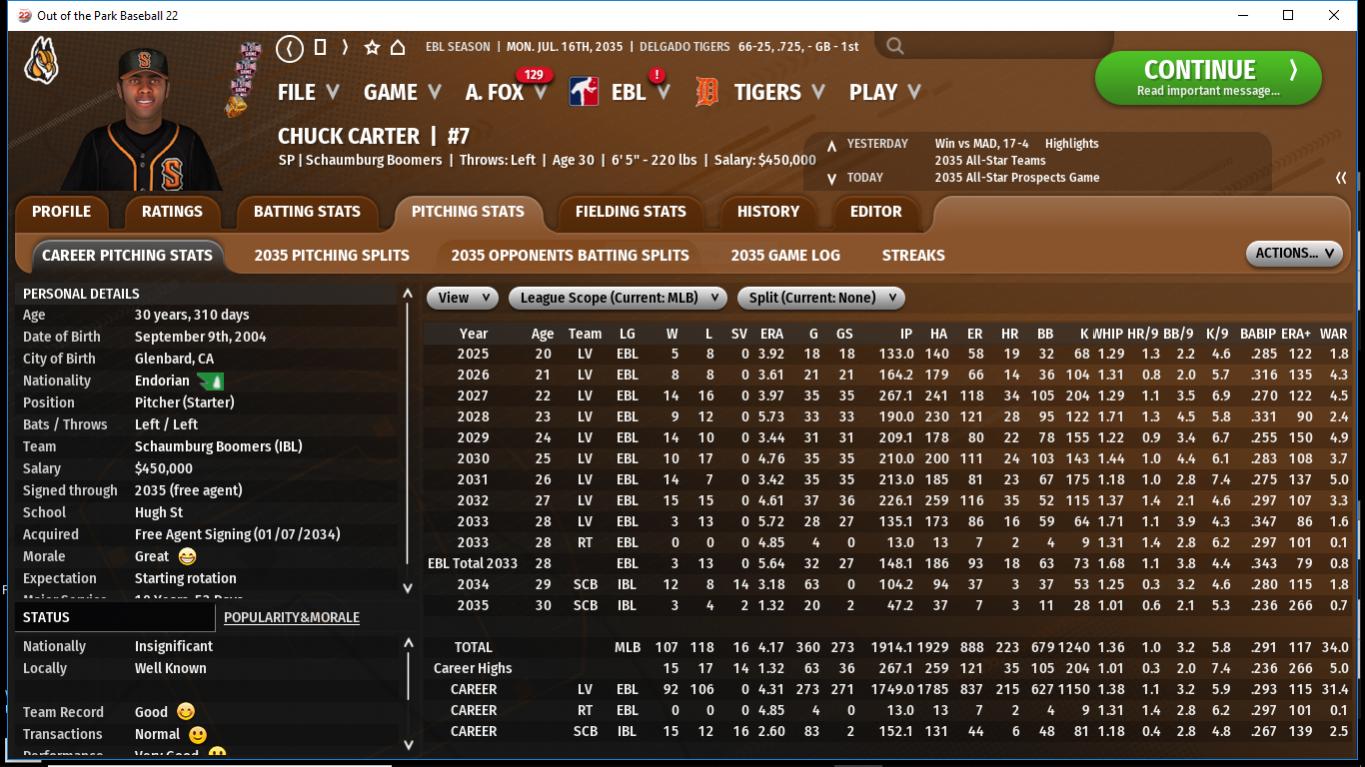Collapse the news panel with double-chevron icon

tap(1341, 178)
